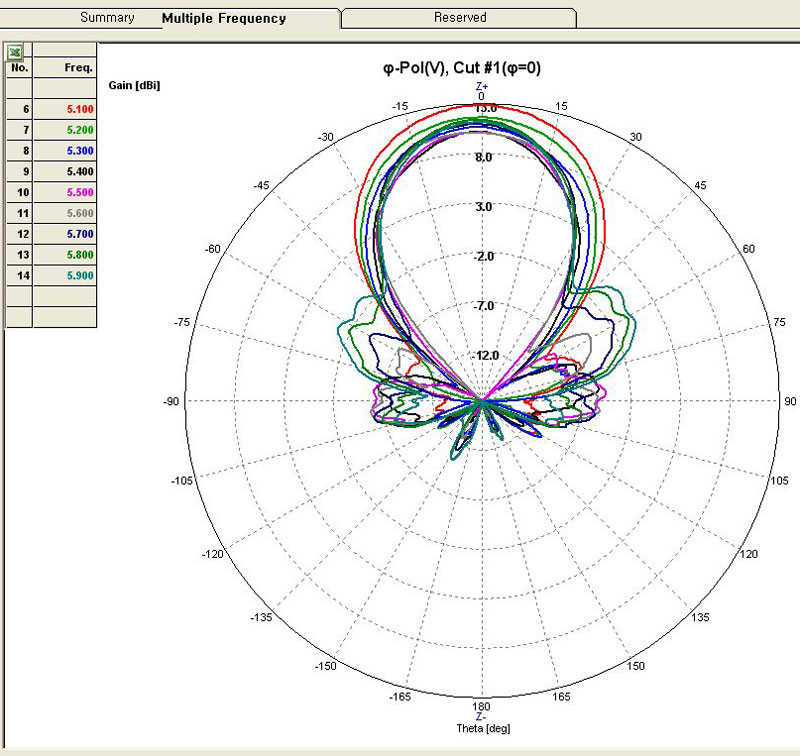Image resolution: width=800 pixels, height=756 pixels.
Task: Select the 5.500 frequency cell
Action: (65, 192)
